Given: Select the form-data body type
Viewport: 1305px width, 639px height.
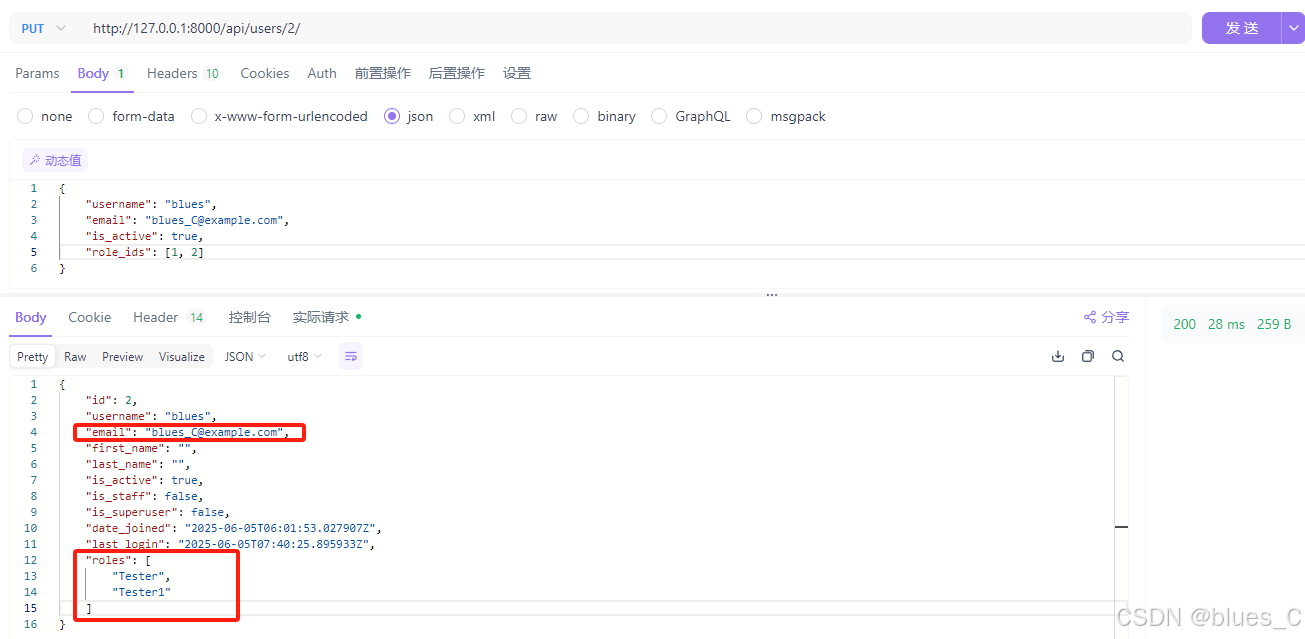Looking at the screenshot, I should 131,116.
